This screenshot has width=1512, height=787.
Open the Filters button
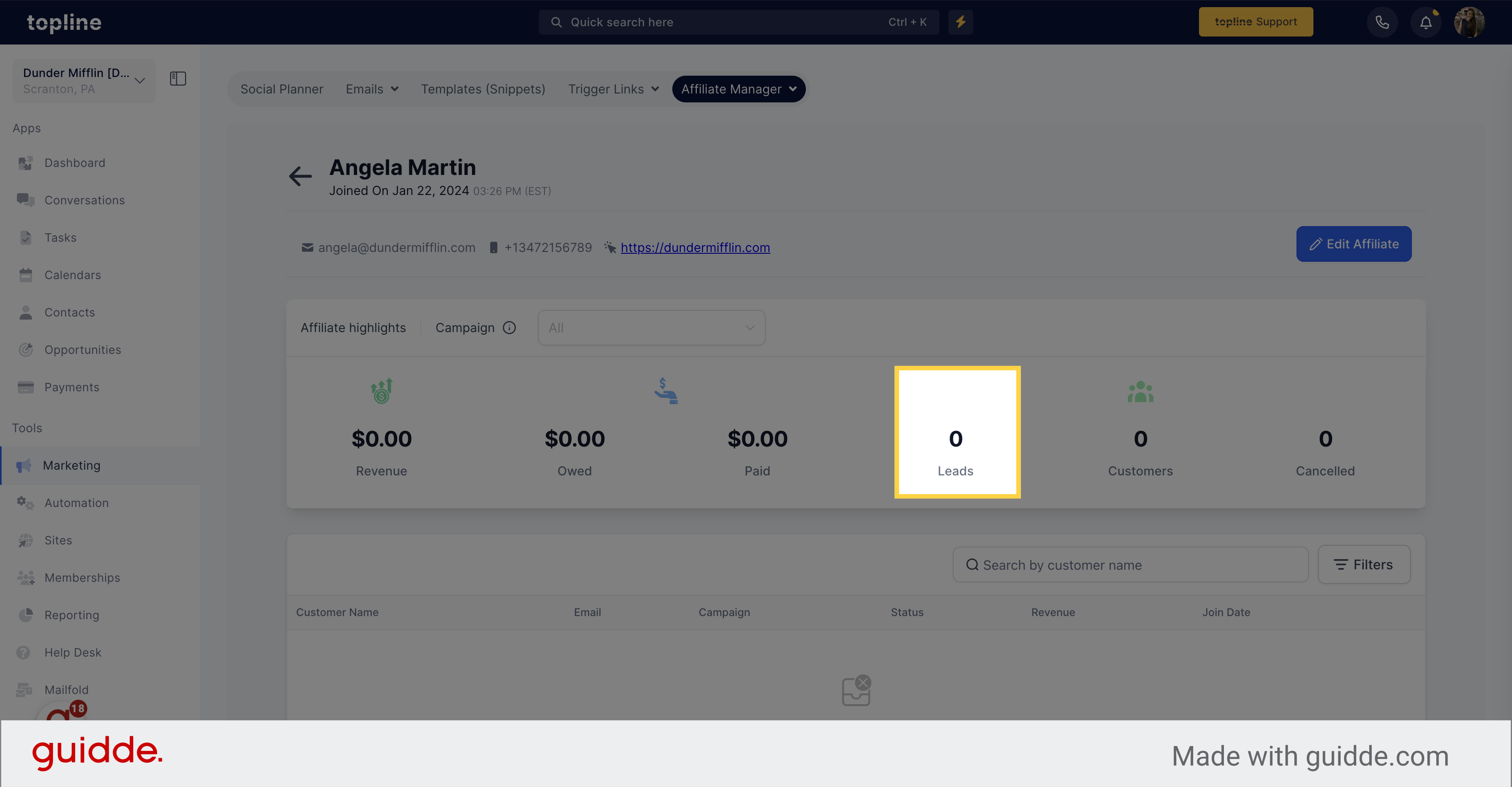click(x=1363, y=564)
